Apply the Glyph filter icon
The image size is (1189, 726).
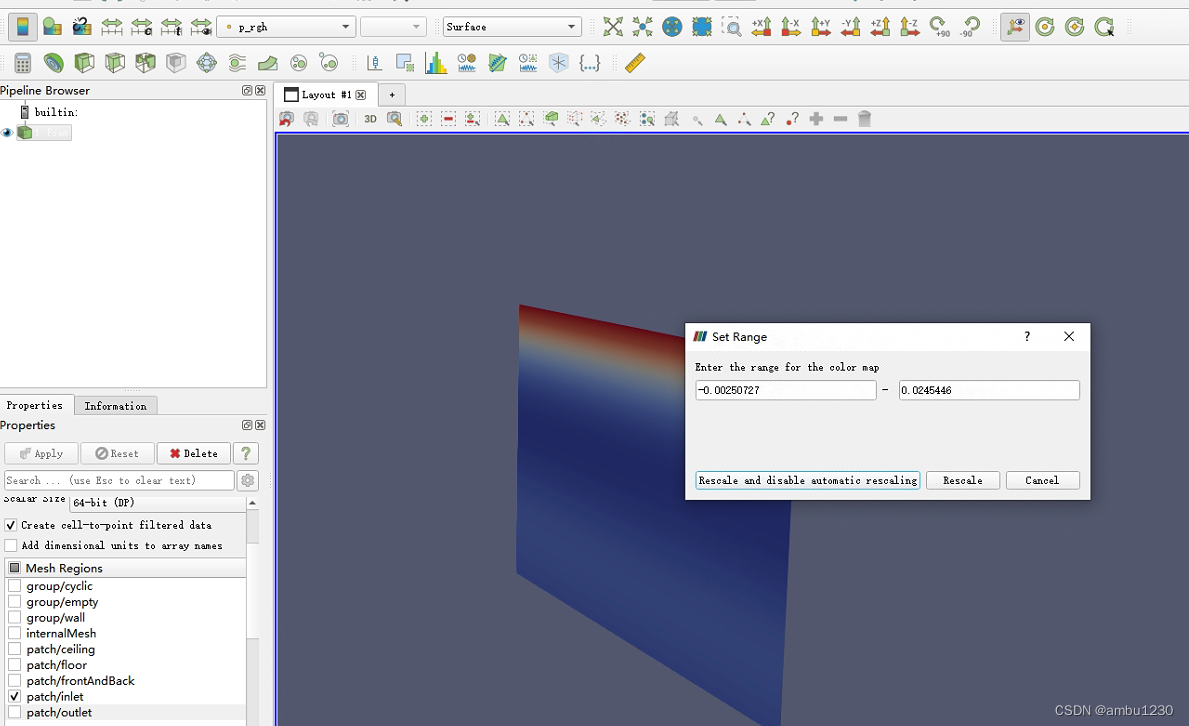(206, 63)
